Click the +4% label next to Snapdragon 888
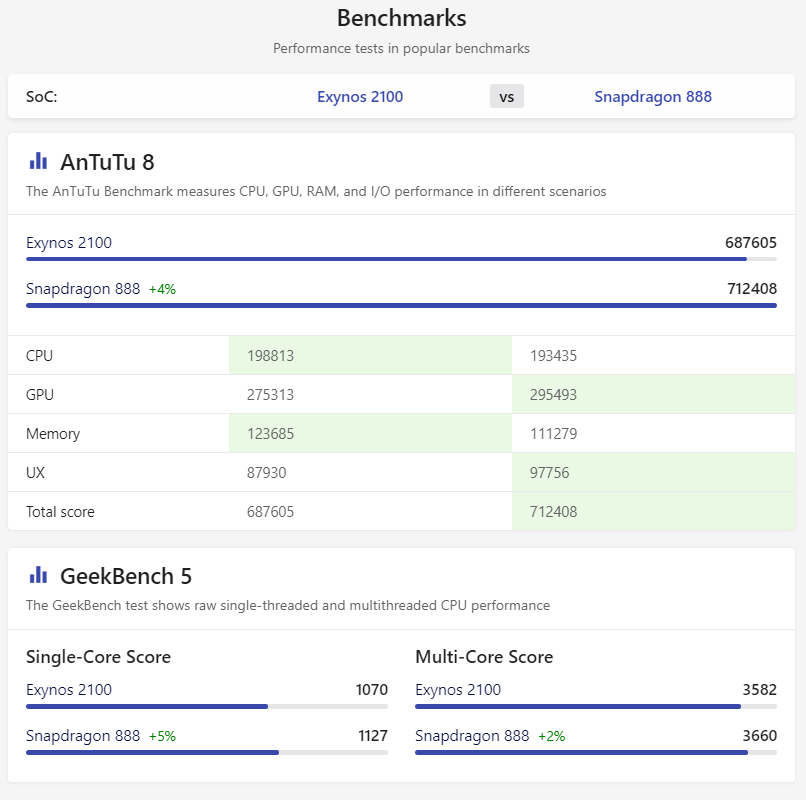 tap(162, 289)
